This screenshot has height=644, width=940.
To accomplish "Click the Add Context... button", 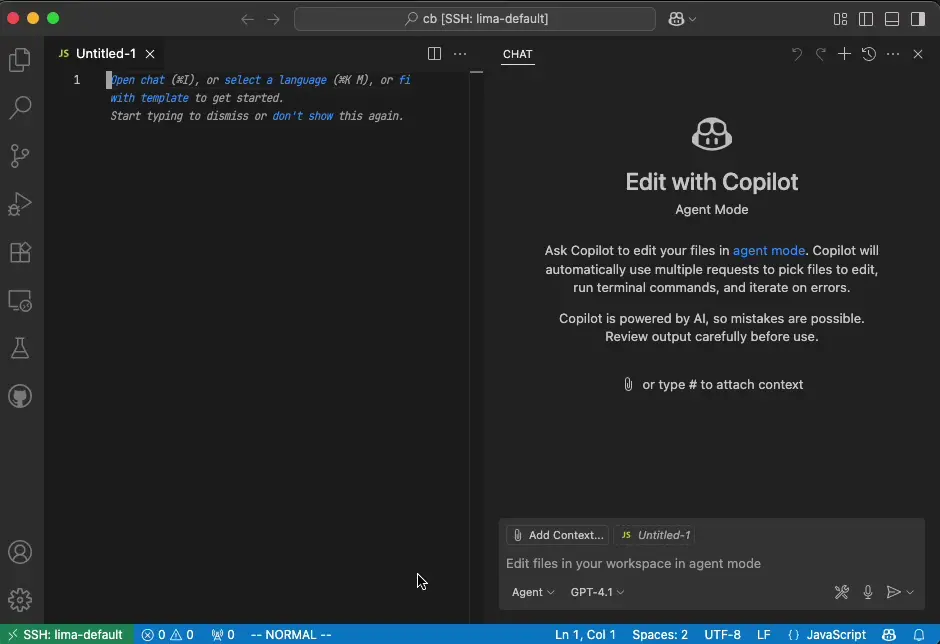I will [x=558, y=535].
